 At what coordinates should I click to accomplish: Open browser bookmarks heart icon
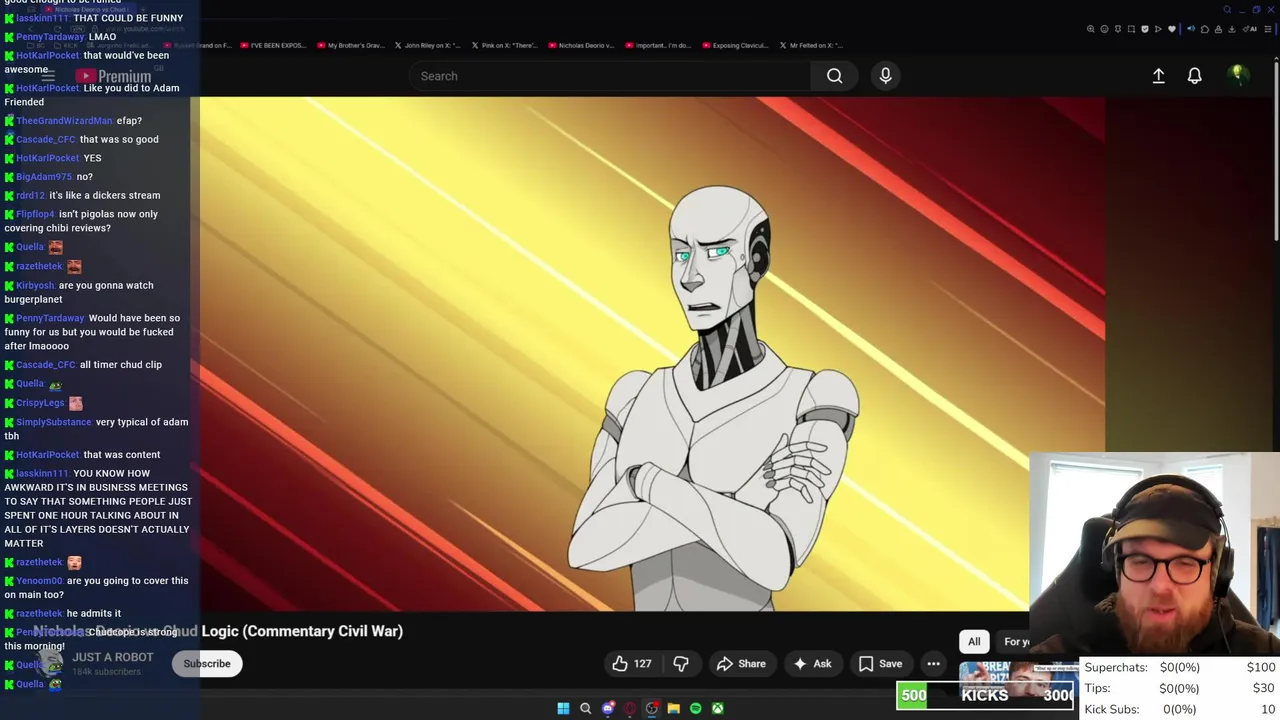[1172, 29]
